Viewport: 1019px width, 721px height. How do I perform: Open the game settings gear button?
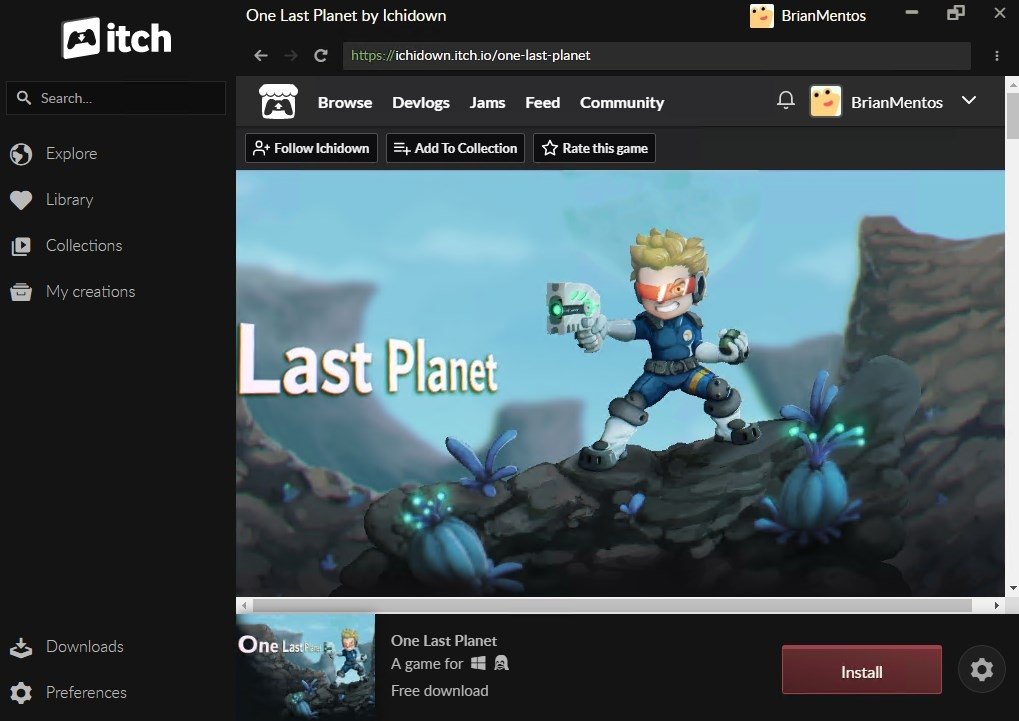(981, 669)
